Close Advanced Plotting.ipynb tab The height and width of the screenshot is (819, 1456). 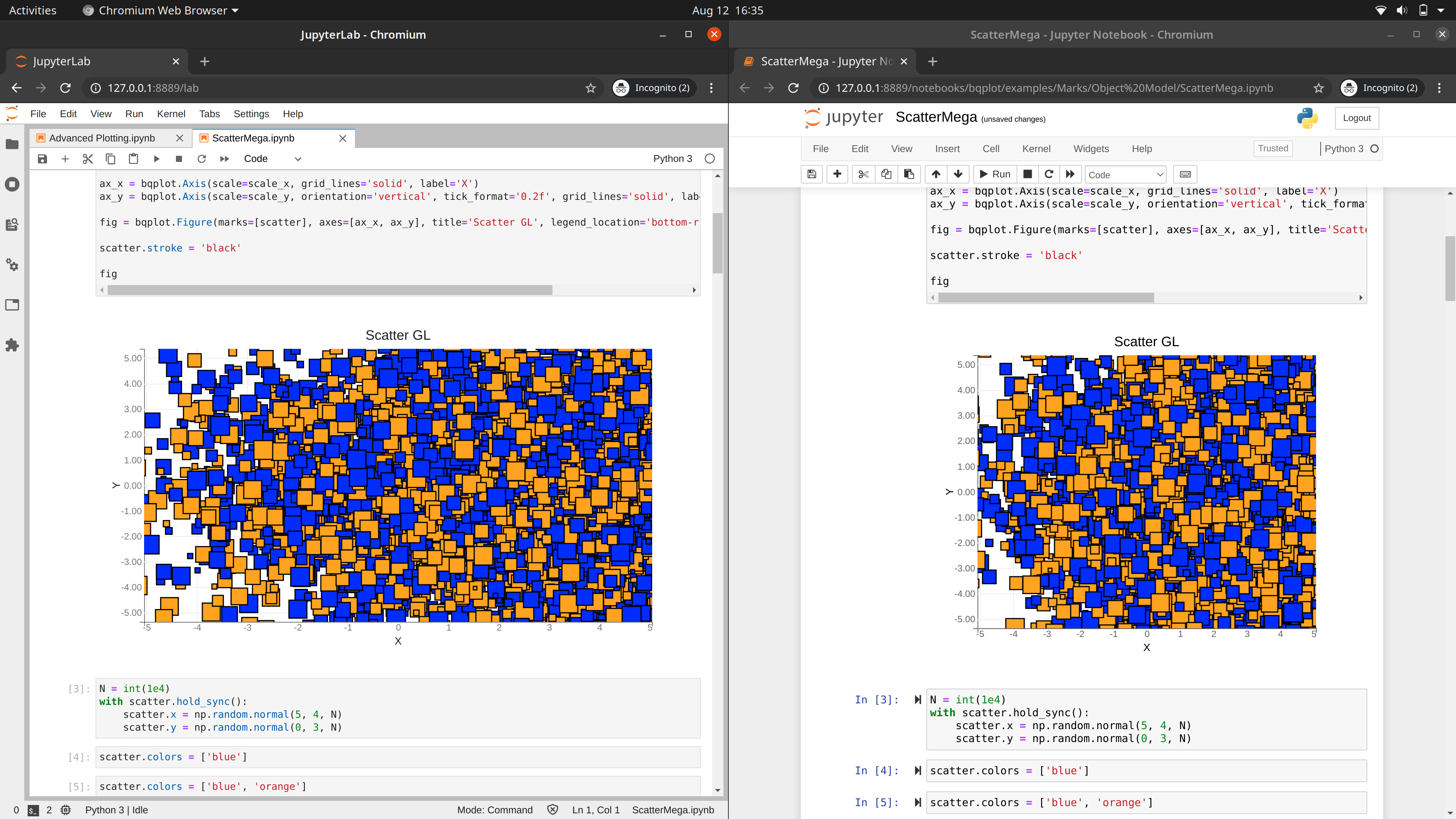180,138
